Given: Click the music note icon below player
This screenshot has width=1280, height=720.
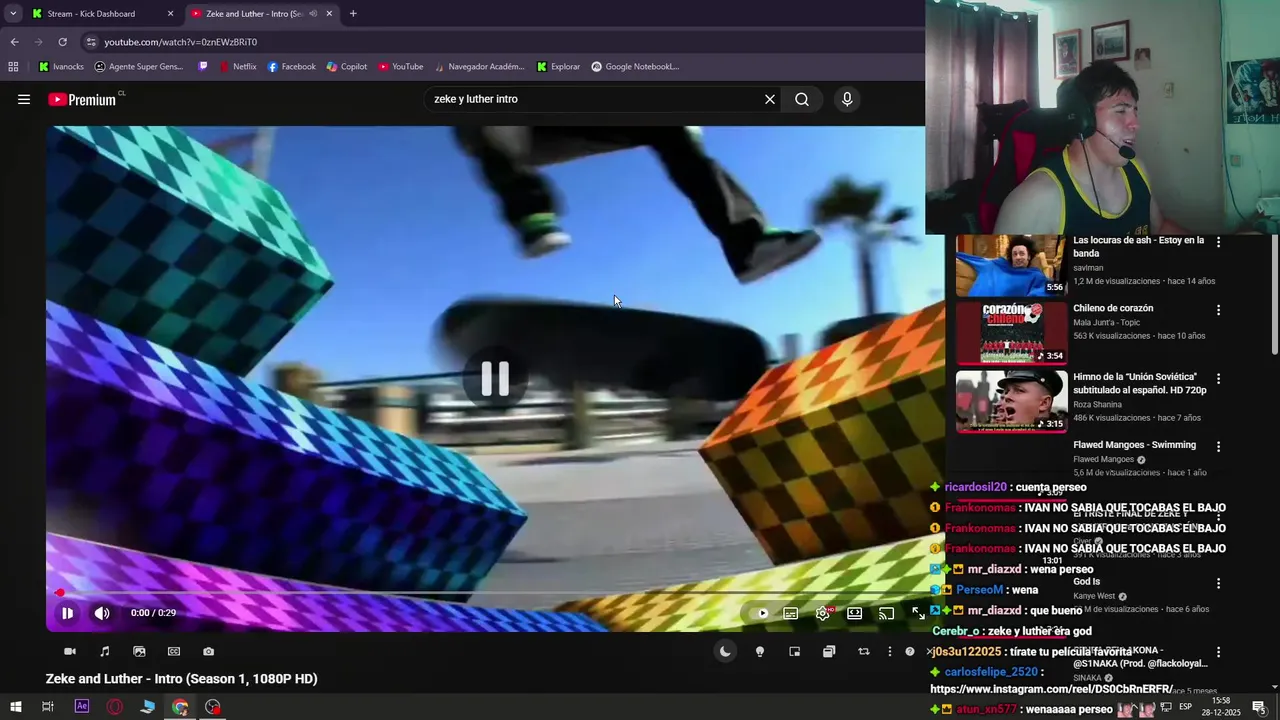Looking at the screenshot, I should tap(105, 651).
